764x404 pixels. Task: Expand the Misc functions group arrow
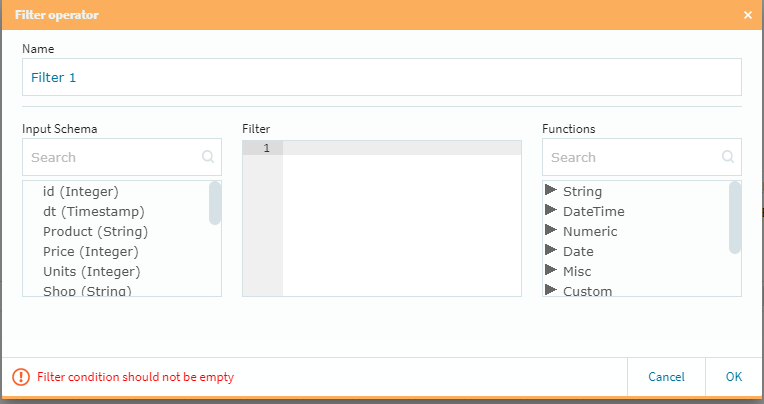tap(551, 269)
